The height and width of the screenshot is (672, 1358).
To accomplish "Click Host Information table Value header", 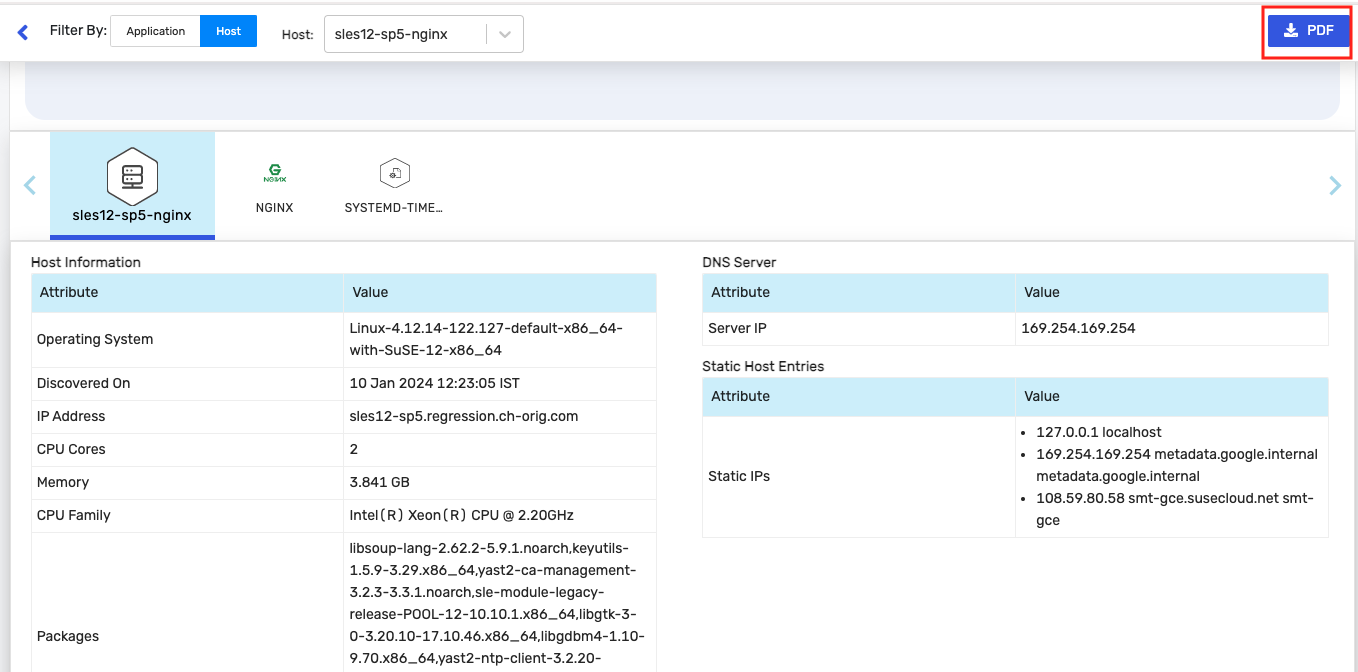I will tap(500, 292).
